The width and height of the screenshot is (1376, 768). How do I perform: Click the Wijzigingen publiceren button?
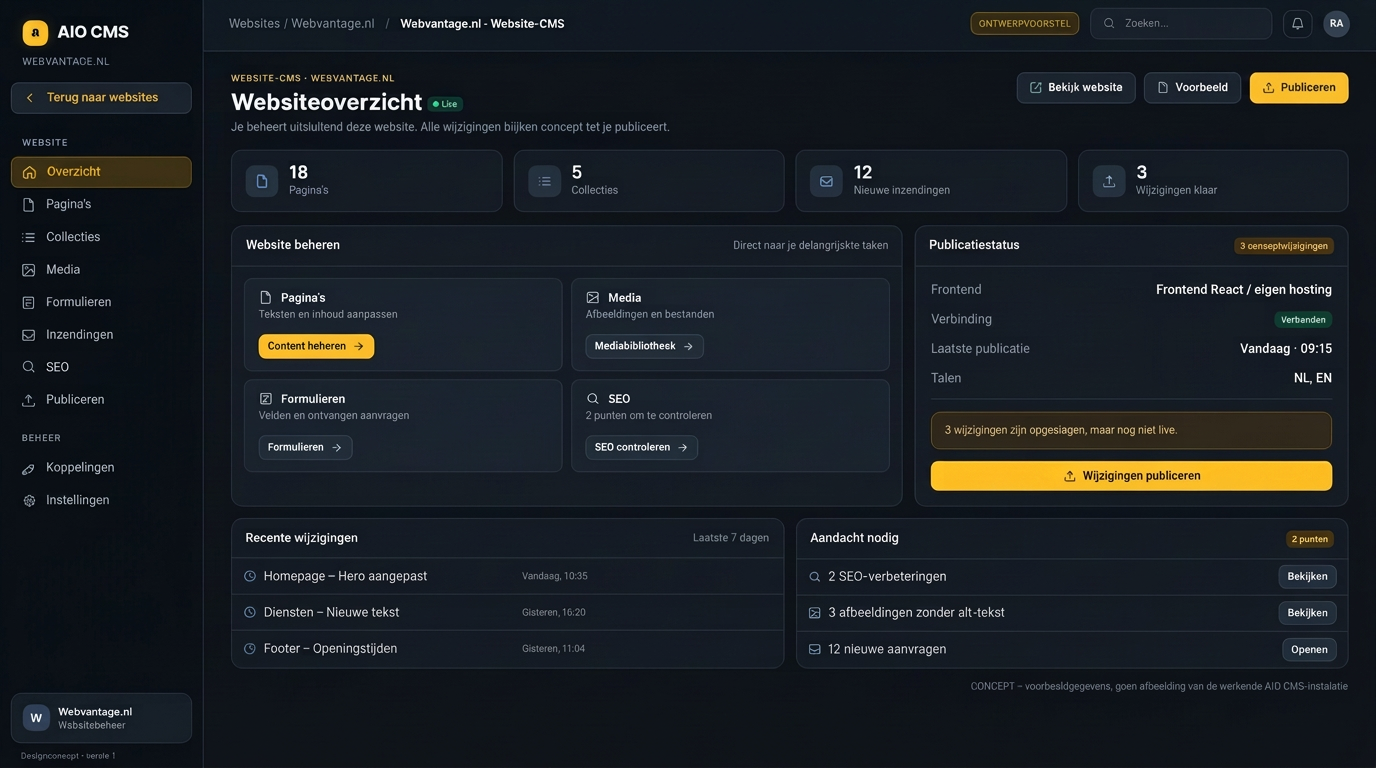click(x=1131, y=476)
